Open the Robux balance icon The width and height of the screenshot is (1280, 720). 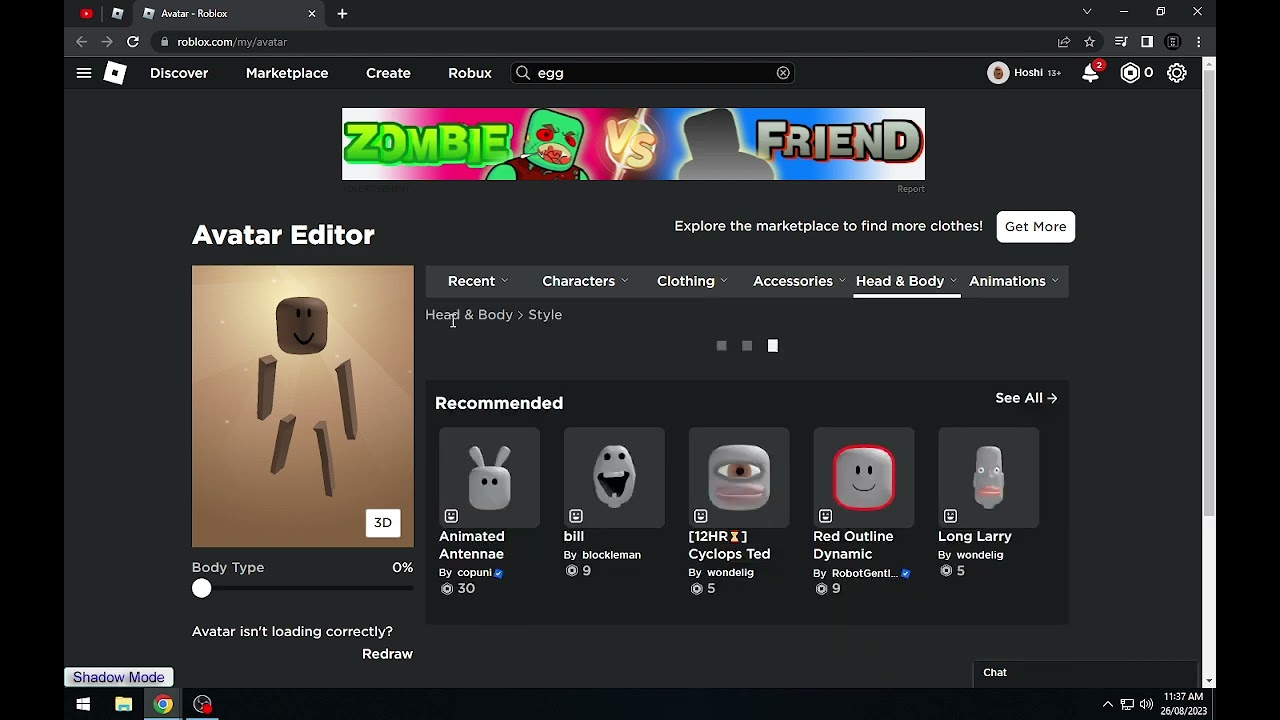[x=1130, y=73]
